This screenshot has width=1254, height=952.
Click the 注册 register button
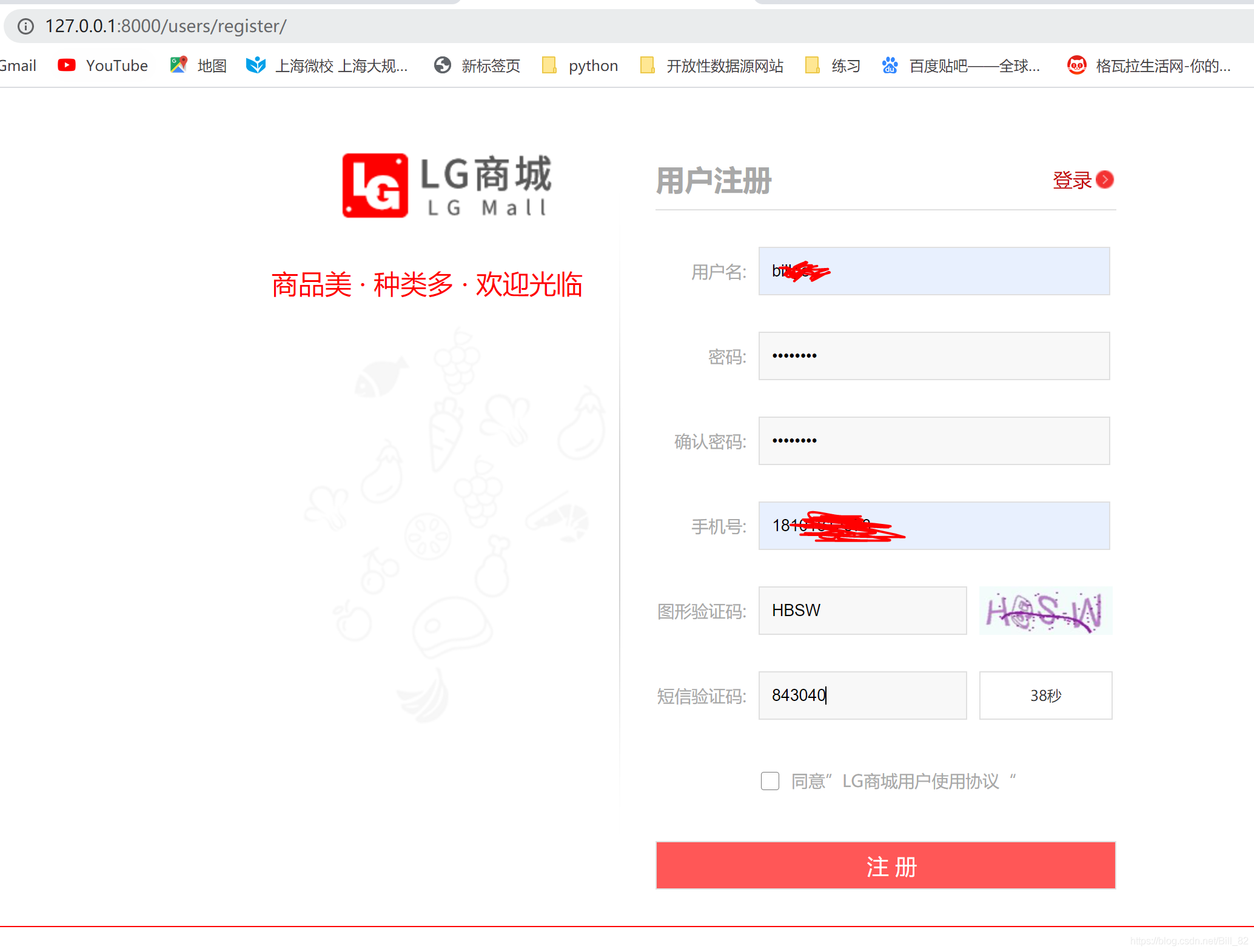coord(885,865)
